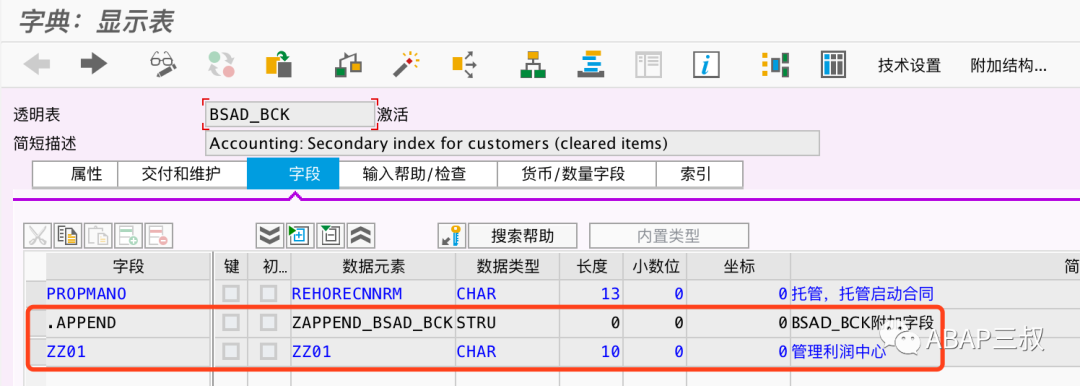
Task: Click the 附加结构... button
Action: coord(1008,66)
